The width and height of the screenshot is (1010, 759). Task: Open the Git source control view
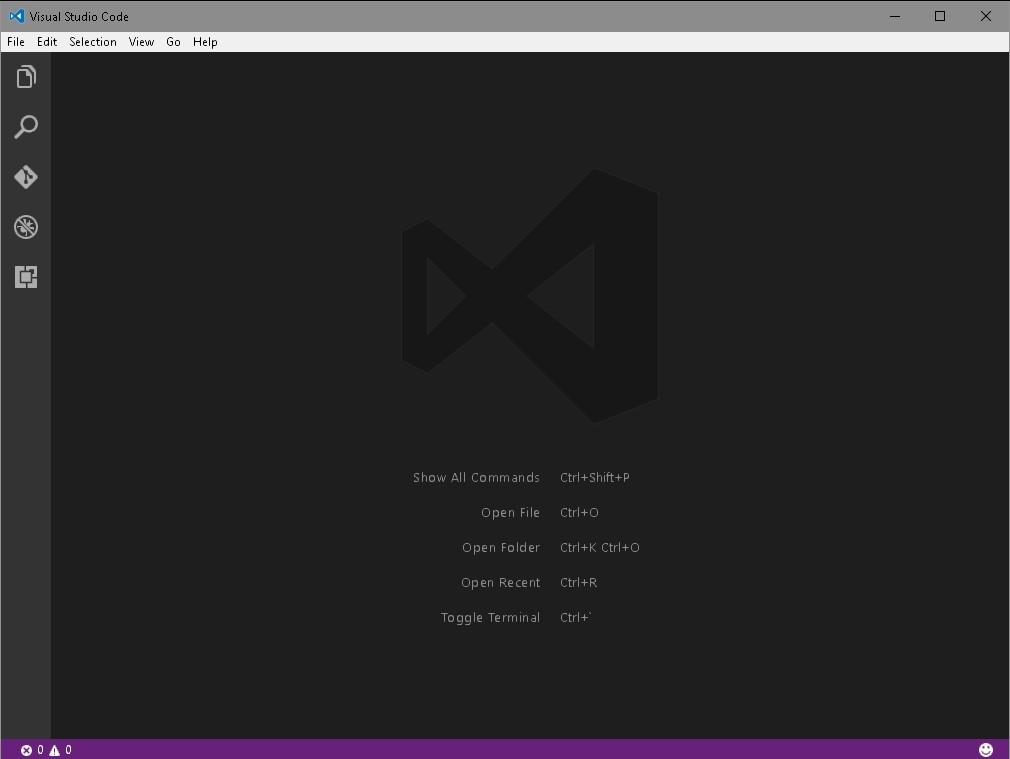pos(26,177)
